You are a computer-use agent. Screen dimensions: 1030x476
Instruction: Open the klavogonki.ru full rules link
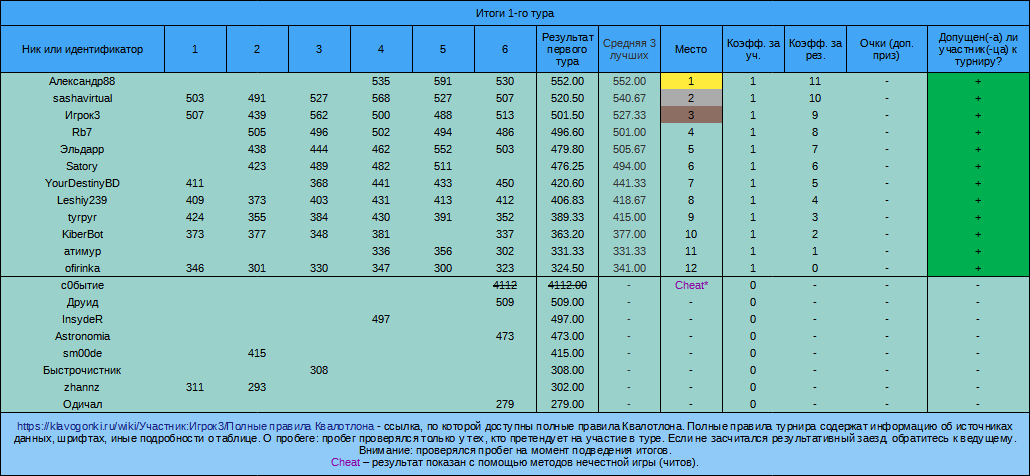coord(196,425)
